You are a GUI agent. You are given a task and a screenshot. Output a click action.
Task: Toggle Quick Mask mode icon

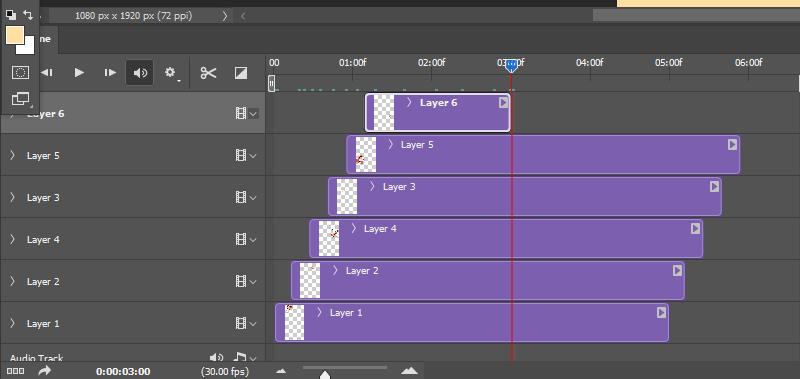(x=20, y=72)
